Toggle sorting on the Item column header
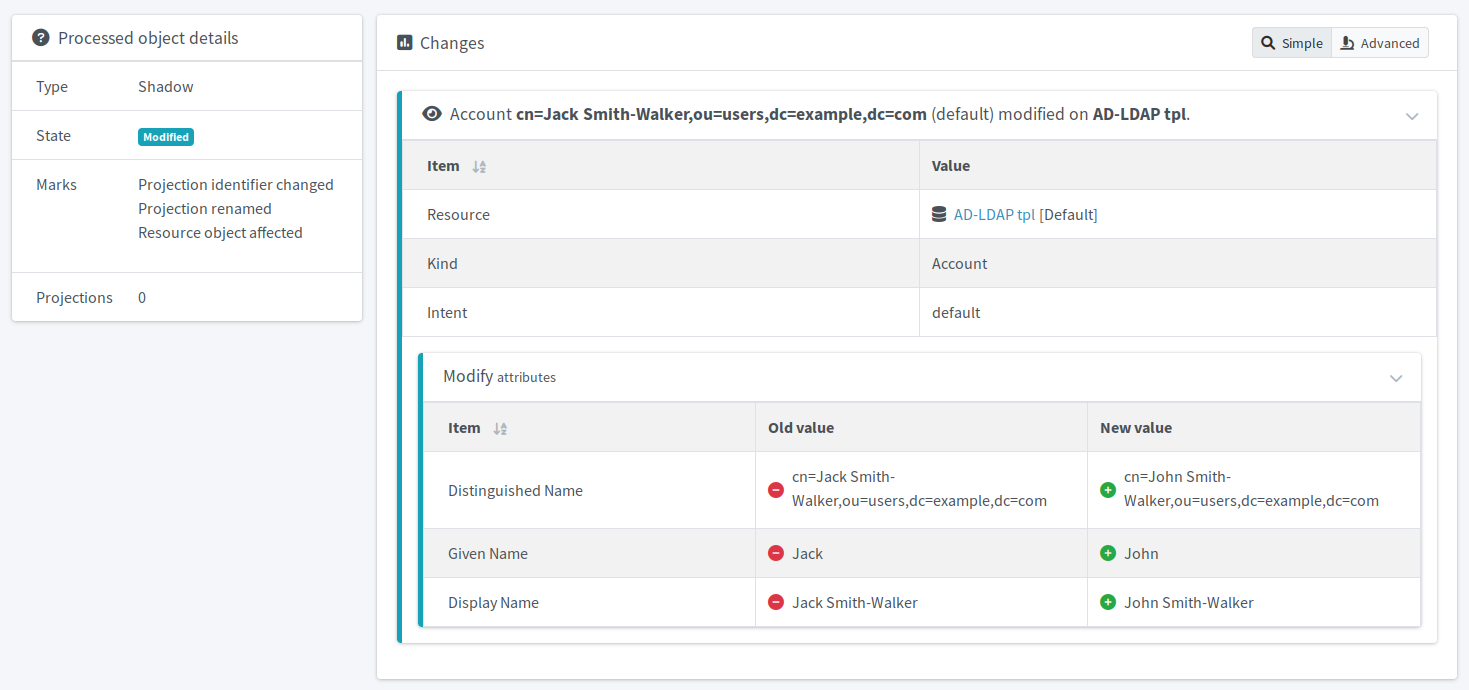The height and width of the screenshot is (690, 1469). pos(478,166)
